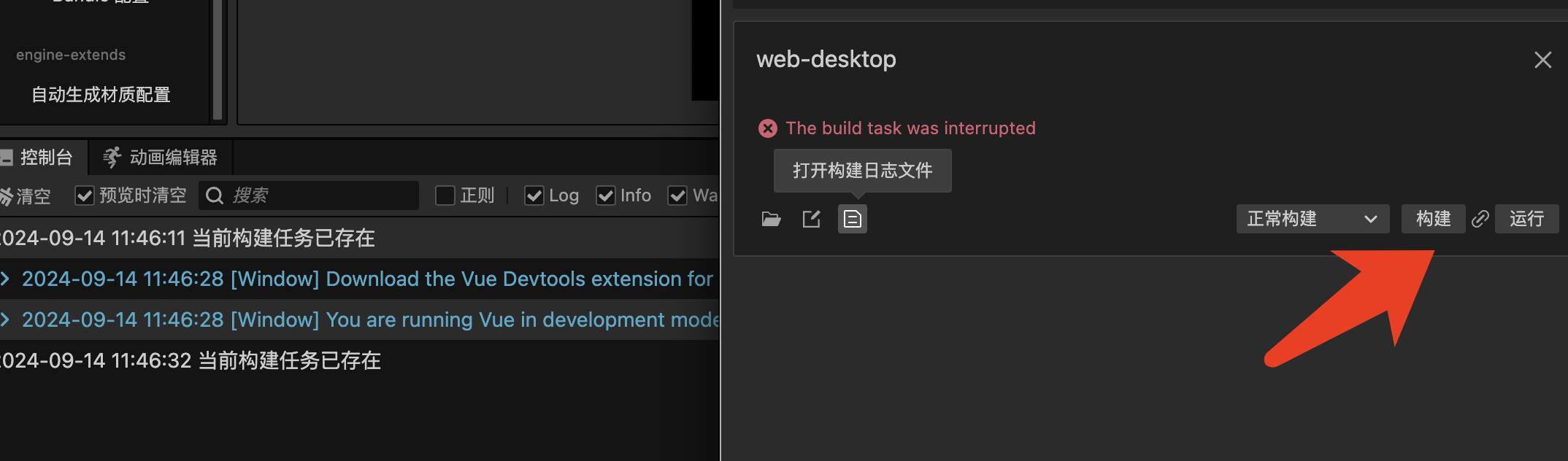Viewport: 1568px width, 461px height.
Task: Clear the console with 清空
Action: click(x=26, y=195)
